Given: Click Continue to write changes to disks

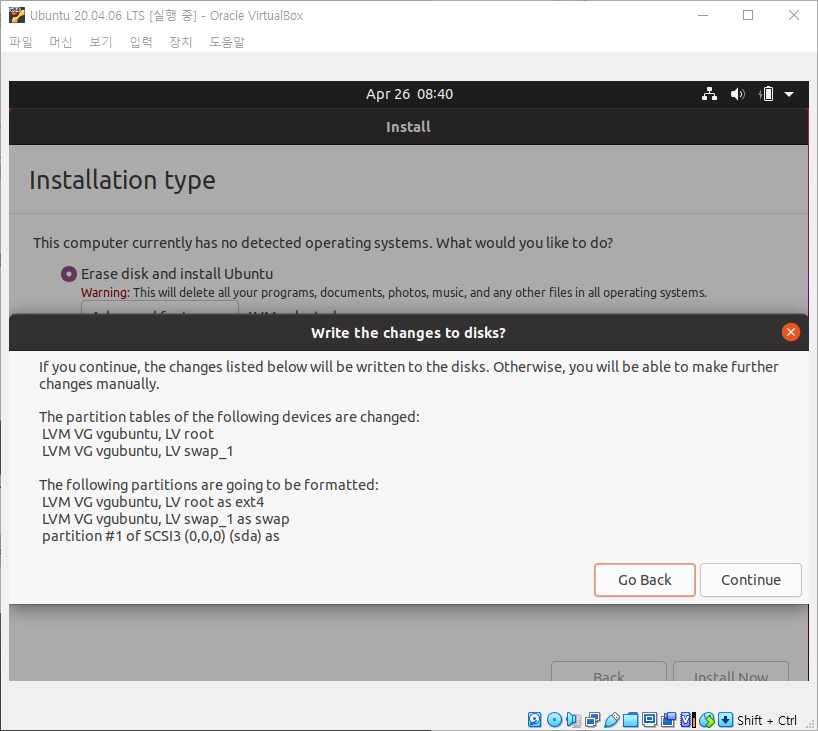Looking at the screenshot, I should click(750, 580).
